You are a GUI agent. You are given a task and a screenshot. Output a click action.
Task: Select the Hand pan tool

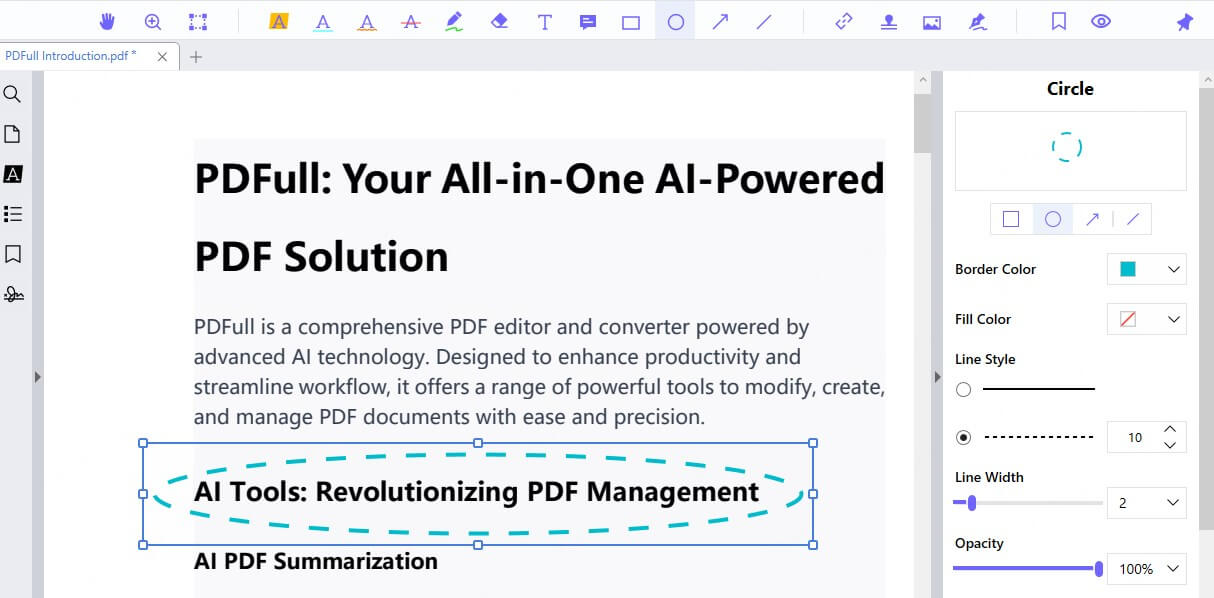pyautogui.click(x=107, y=20)
